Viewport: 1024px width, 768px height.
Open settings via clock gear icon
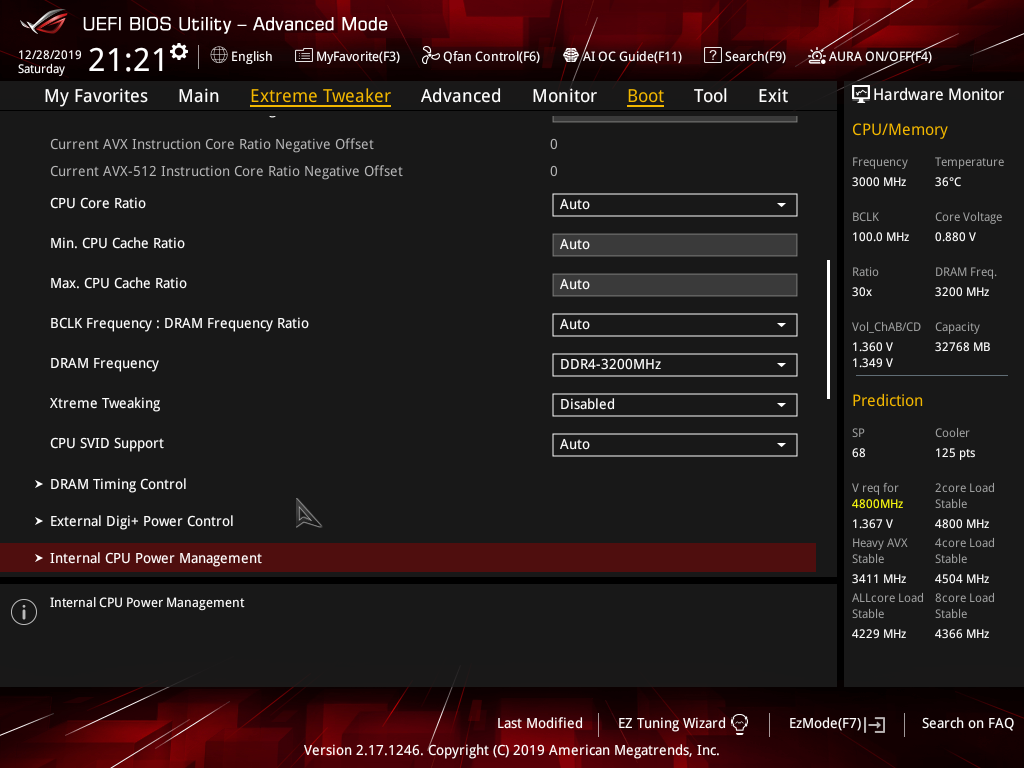click(179, 52)
